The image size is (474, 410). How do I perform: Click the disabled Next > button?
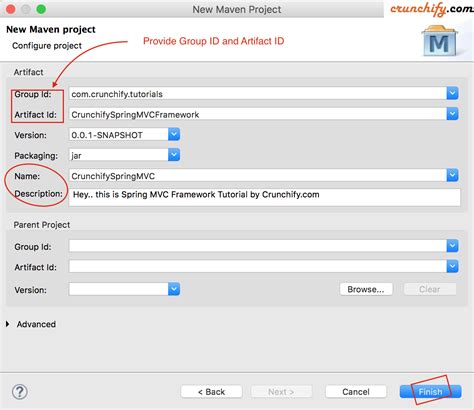tap(281, 392)
